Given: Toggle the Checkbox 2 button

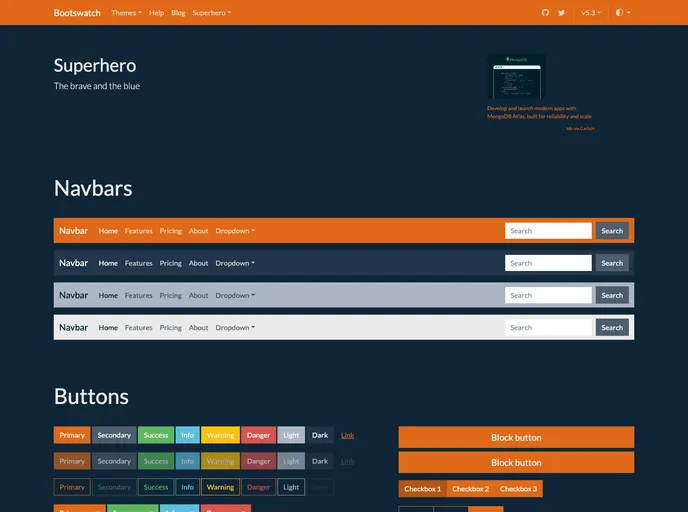Looking at the screenshot, I should coord(470,489).
